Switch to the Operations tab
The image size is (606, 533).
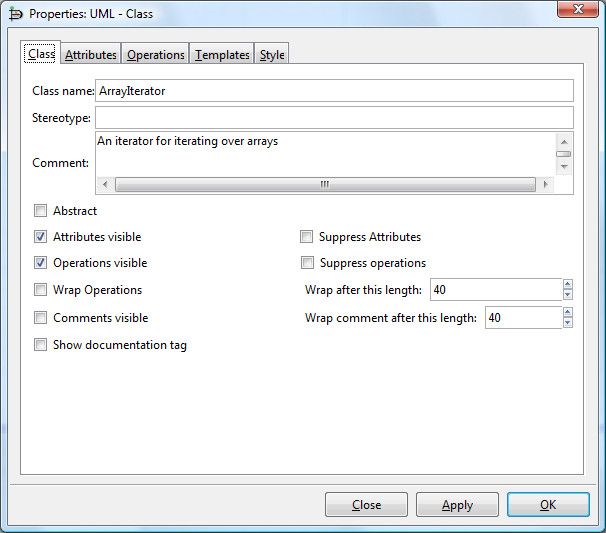(155, 54)
